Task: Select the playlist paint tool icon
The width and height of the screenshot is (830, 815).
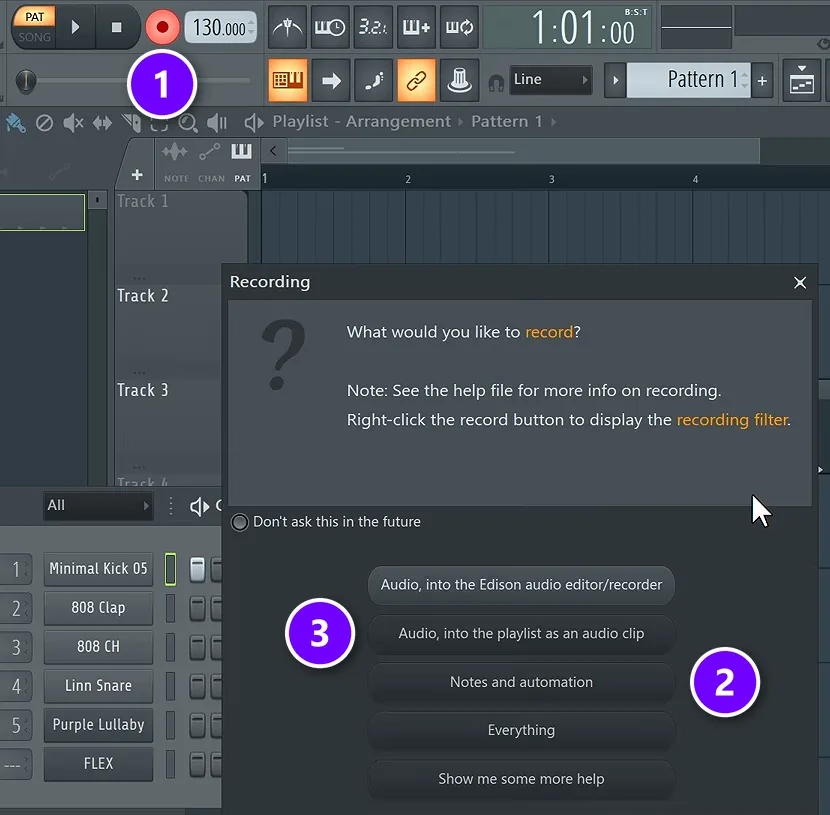Action: tap(15, 123)
